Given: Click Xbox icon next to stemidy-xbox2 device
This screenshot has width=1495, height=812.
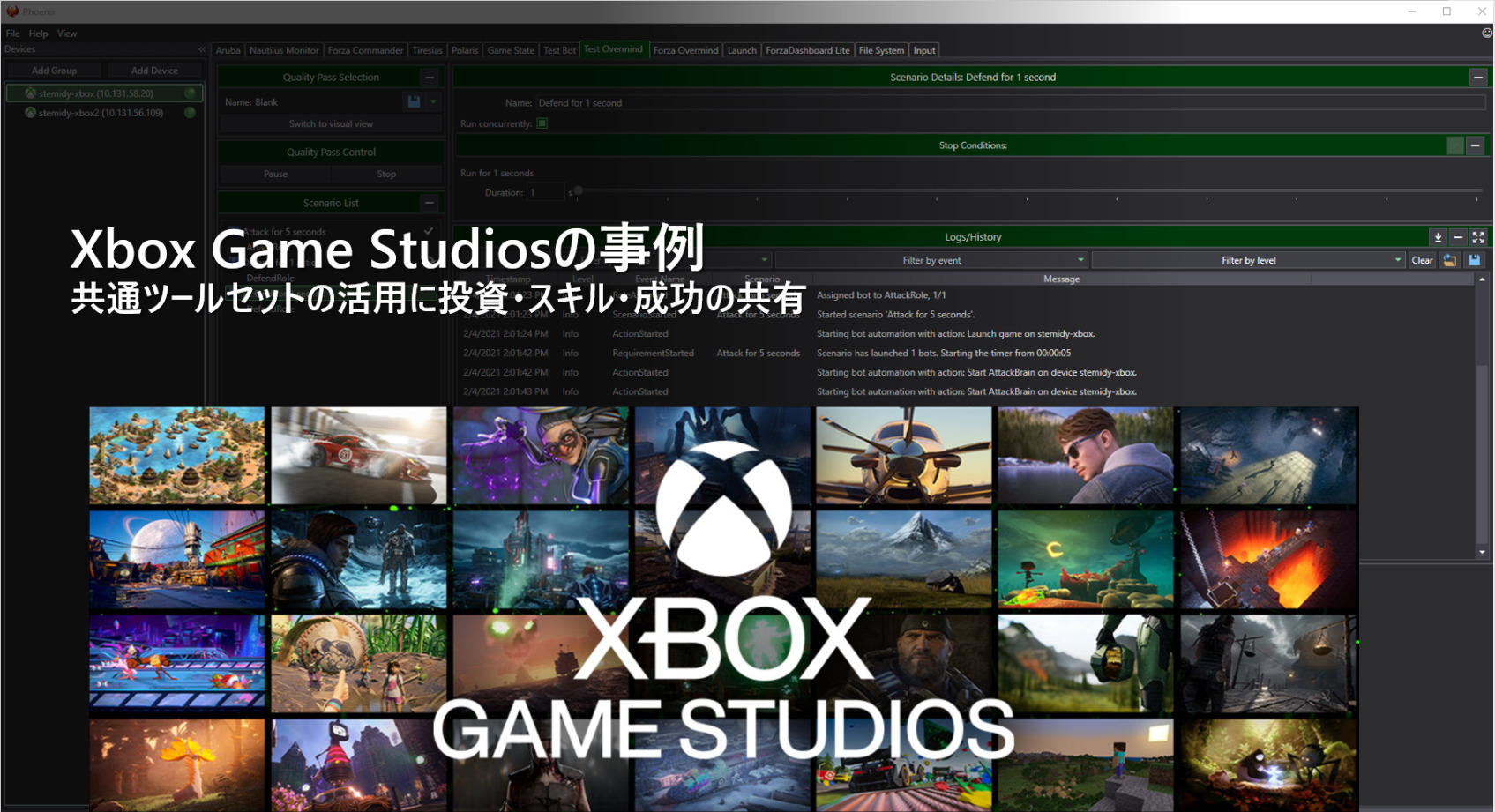Looking at the screenshot, I should tap(31, 113).
